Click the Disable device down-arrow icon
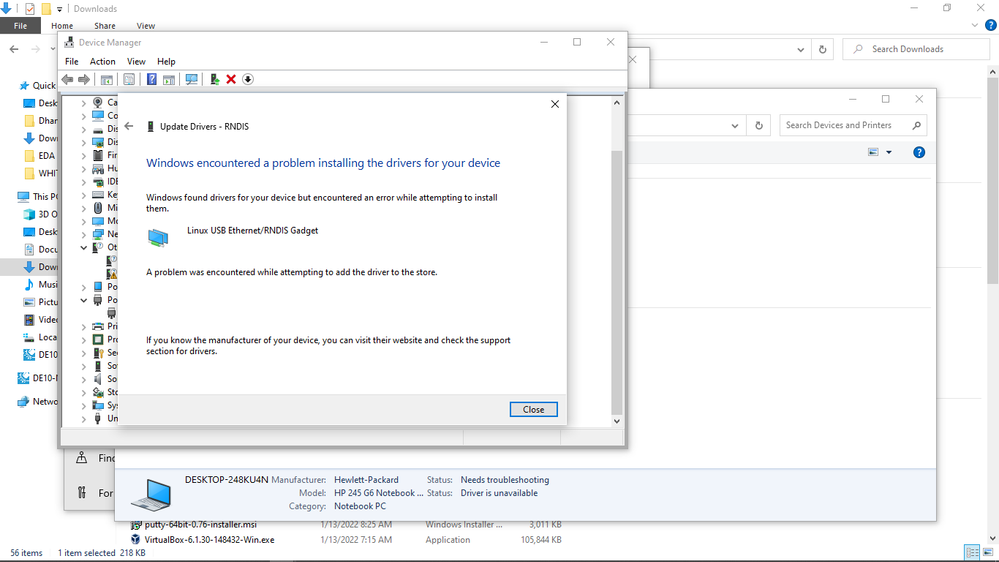999x562 pixels. tap(248, 79)
